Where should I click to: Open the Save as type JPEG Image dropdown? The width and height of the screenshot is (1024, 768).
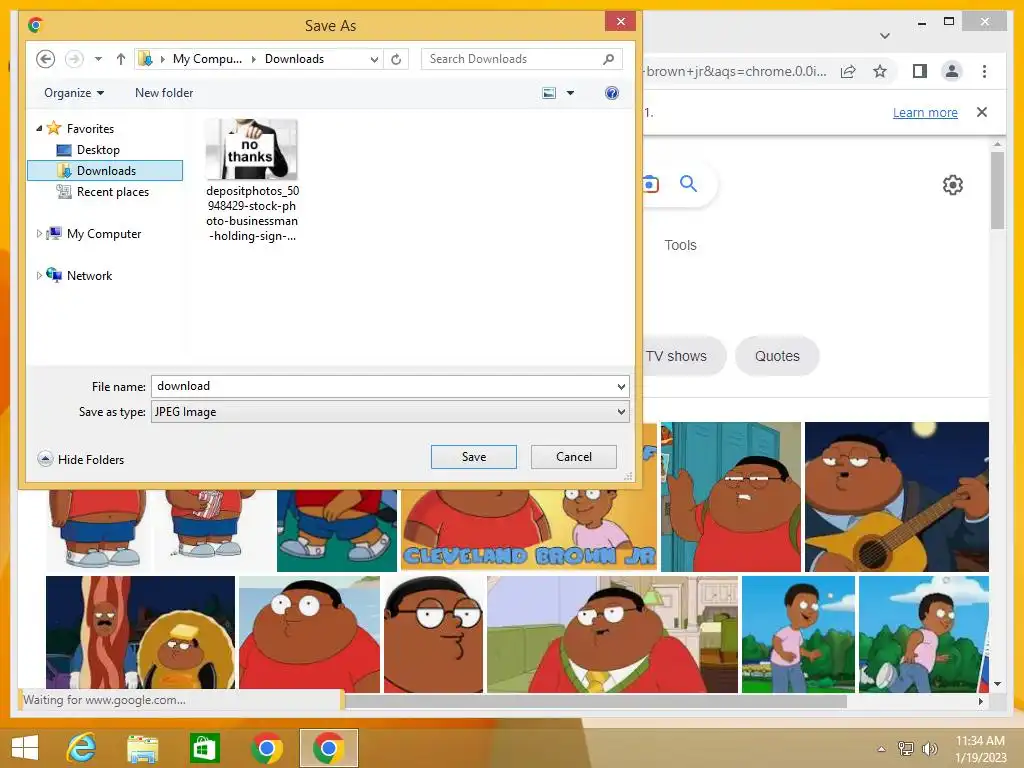tap(390, 411)
